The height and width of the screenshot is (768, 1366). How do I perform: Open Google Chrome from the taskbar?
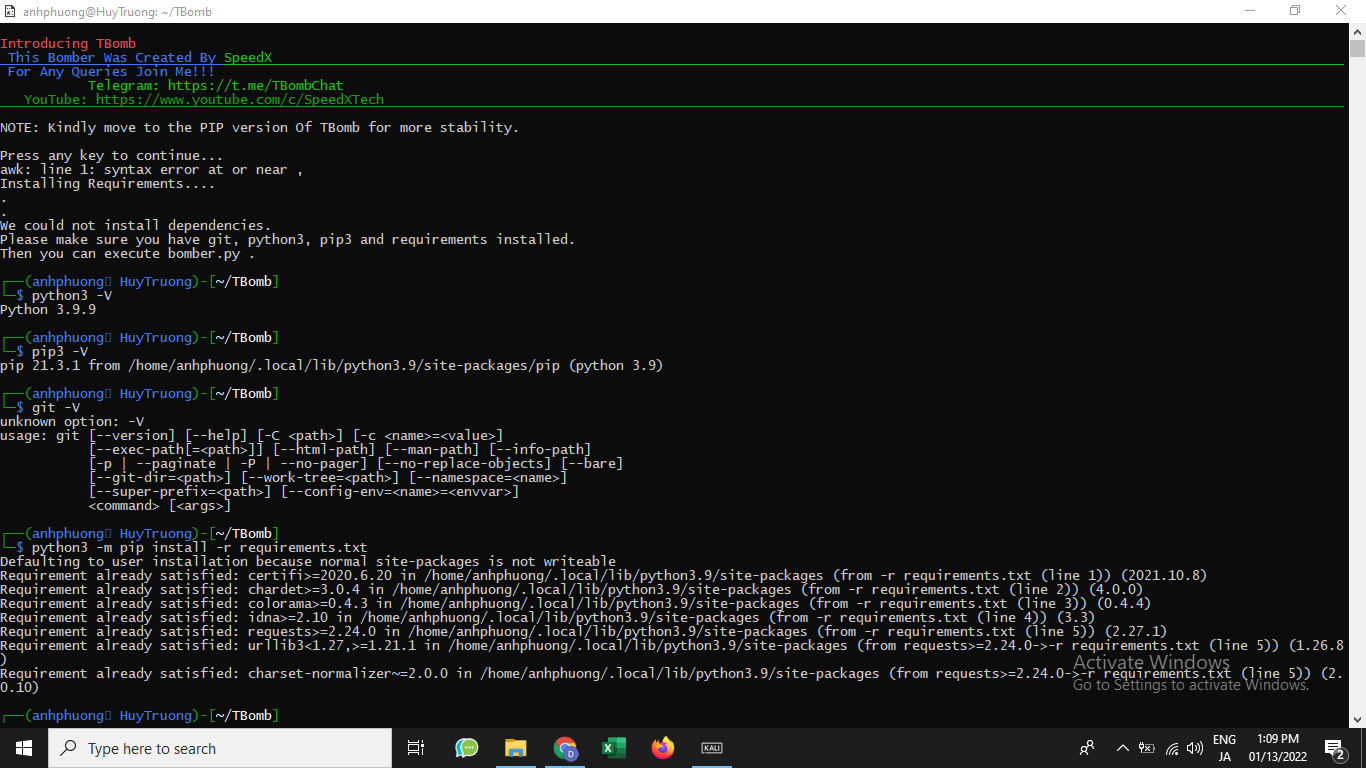click(x=565, y=747)
